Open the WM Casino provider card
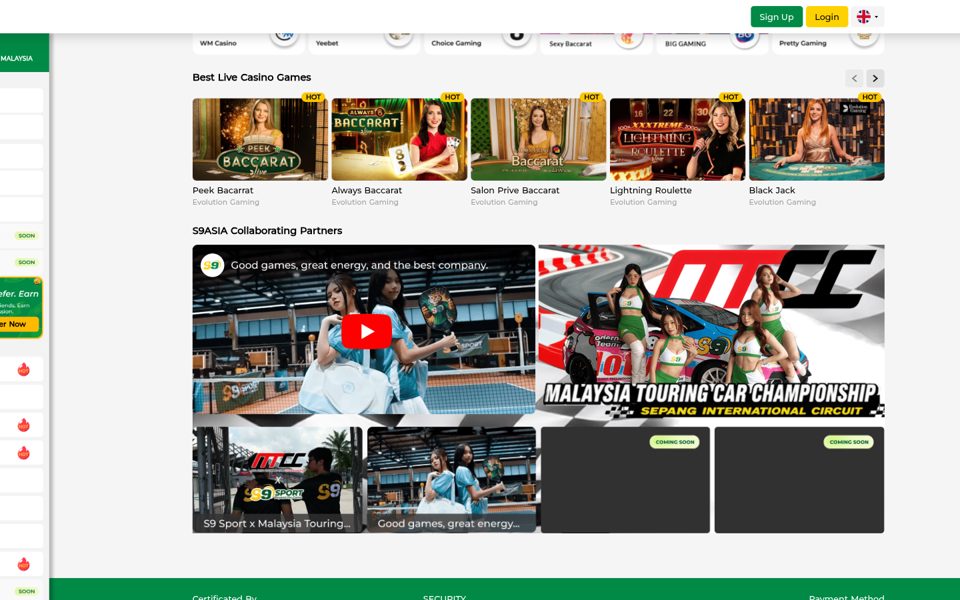960x600 pixels. pyautogui.click(x=247, y=43)
